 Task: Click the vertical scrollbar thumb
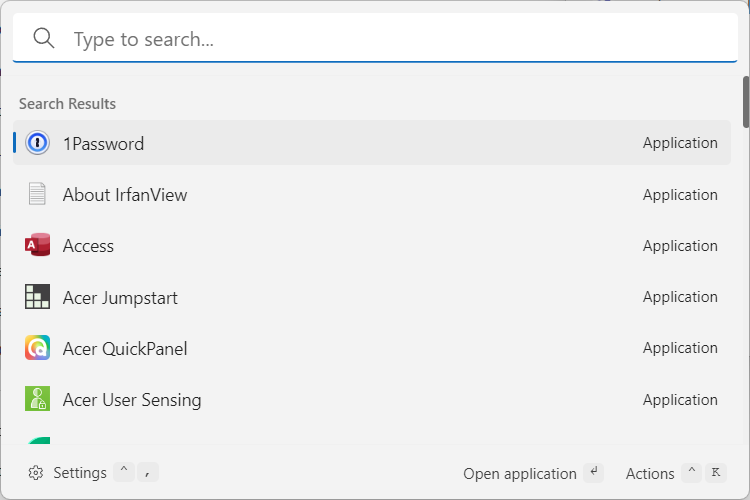[745, 100]
